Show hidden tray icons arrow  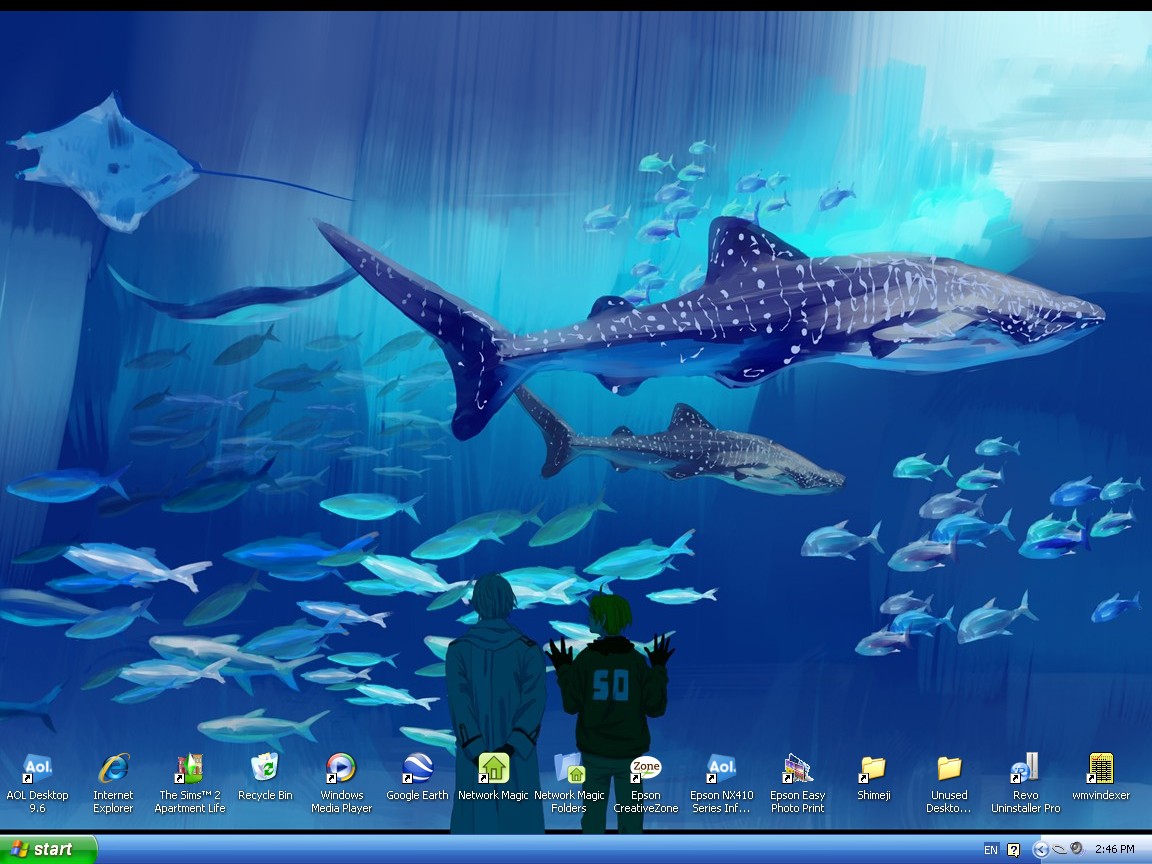1040,849
